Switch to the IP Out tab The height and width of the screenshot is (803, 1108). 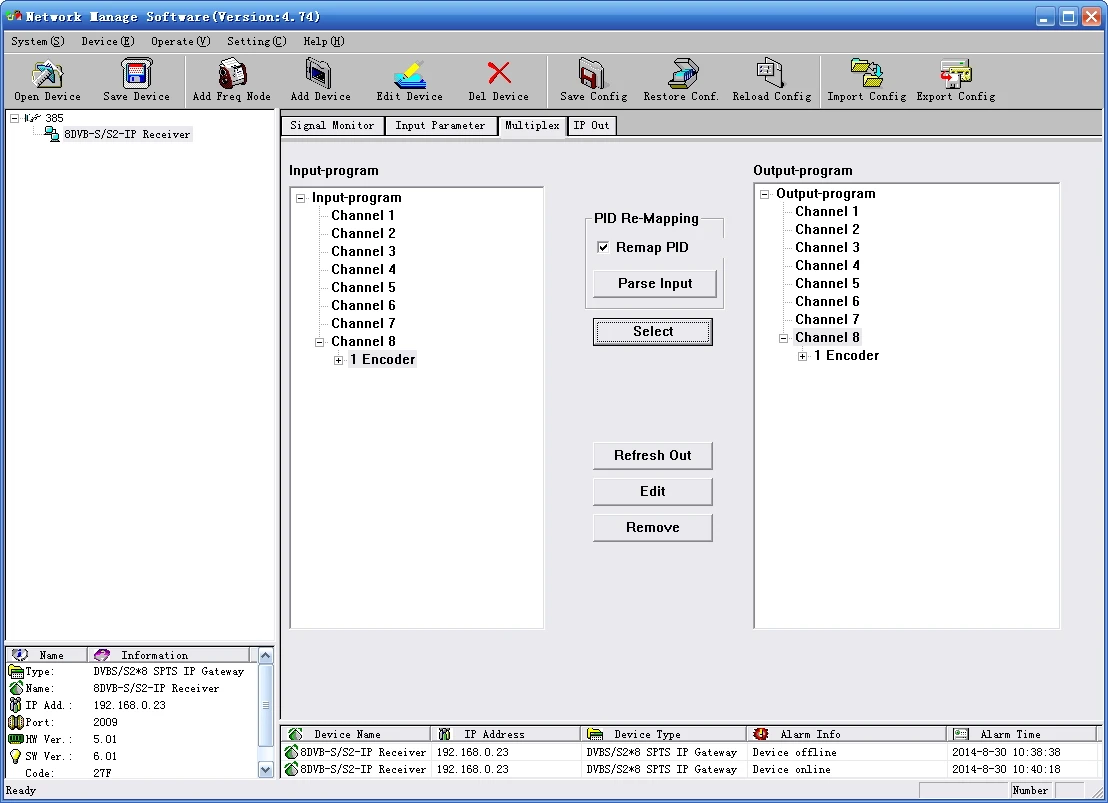click(x=591, y=126)
